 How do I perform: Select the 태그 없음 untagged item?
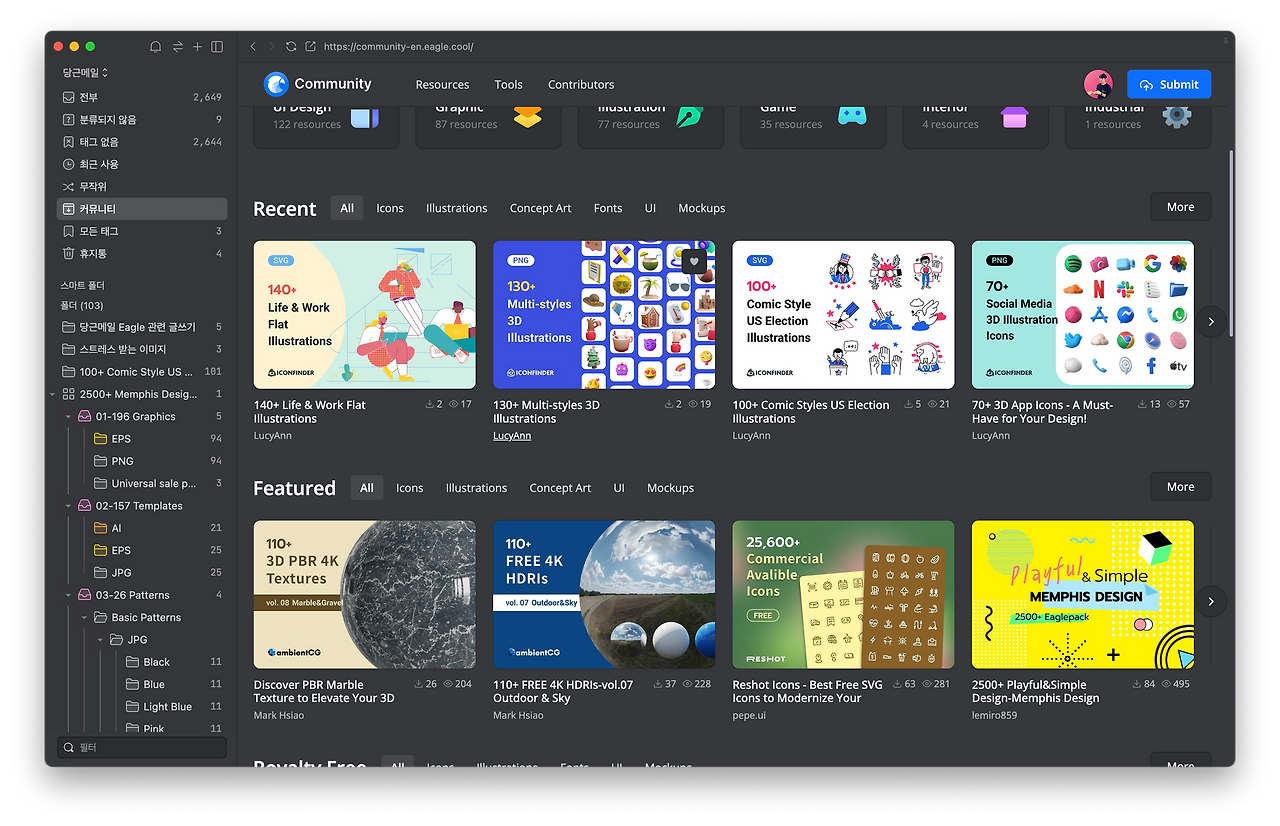tap(142, 142)
